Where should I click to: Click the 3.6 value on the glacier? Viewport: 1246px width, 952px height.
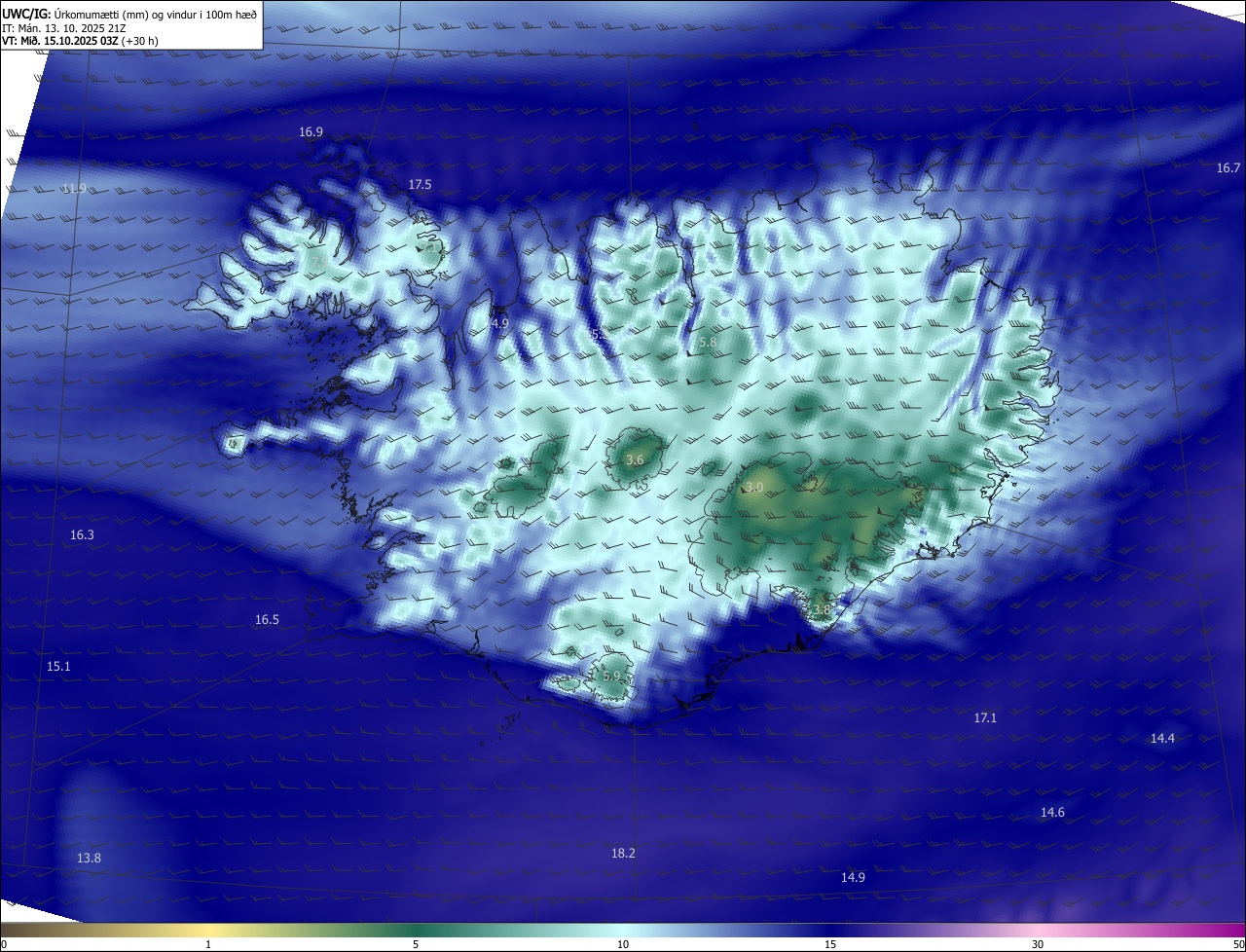point(636,459)
